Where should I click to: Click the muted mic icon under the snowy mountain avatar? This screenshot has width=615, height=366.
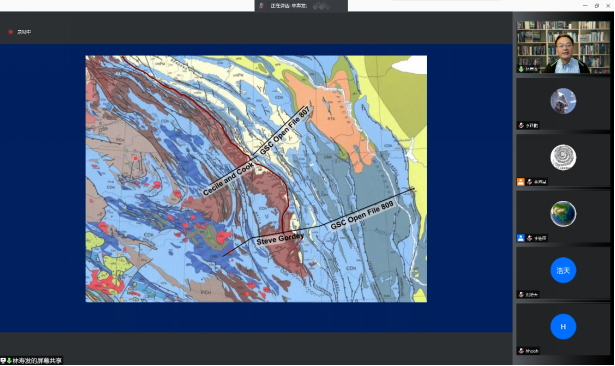click(521, 126)
